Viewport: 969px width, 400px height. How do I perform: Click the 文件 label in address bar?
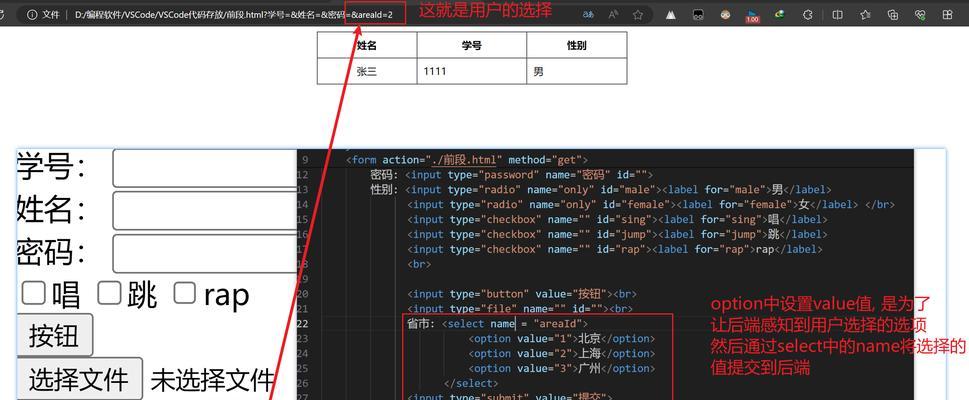[x=51, y=14]
